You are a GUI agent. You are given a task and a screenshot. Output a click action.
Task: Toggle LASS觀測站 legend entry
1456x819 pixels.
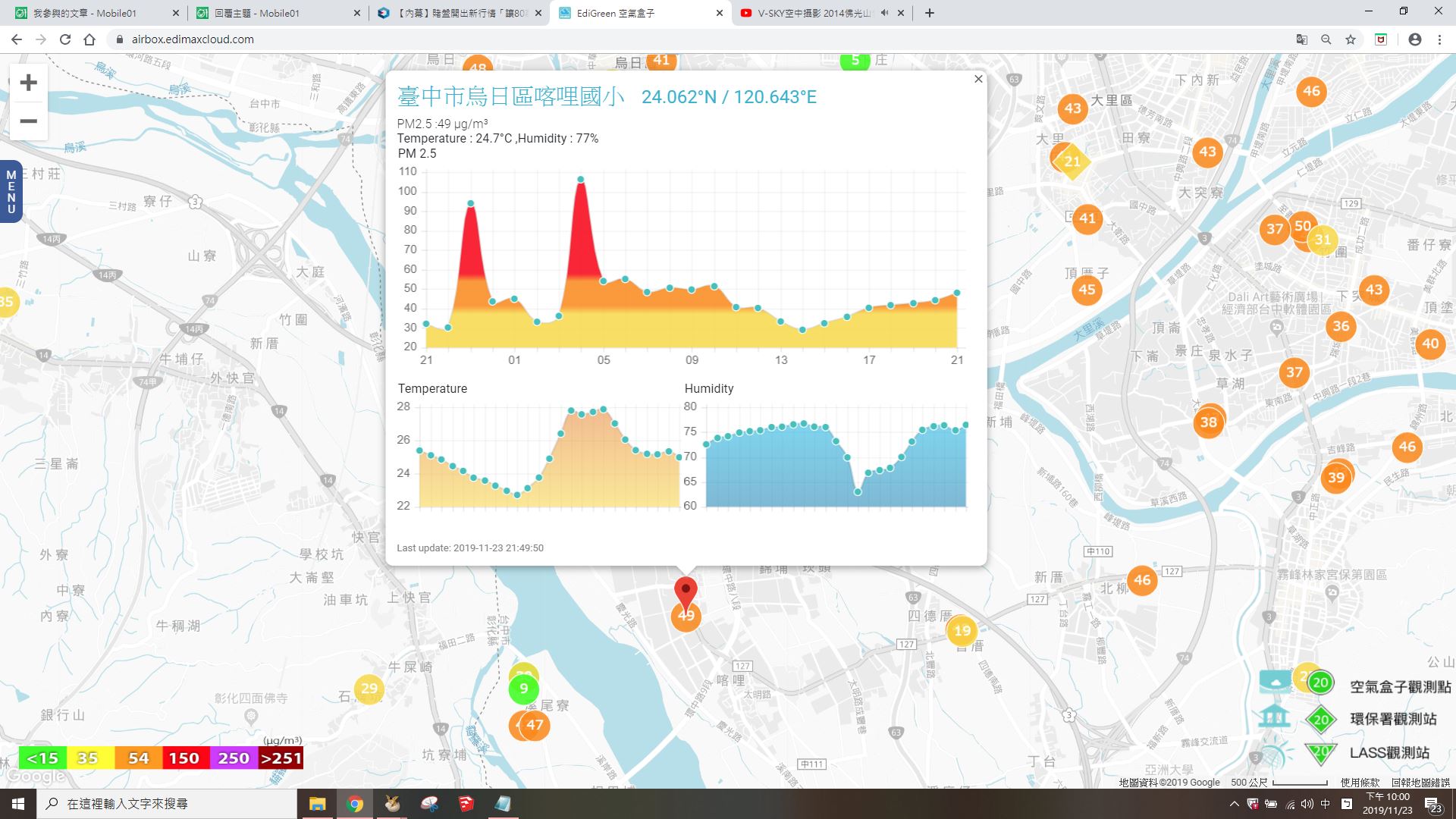point(1344,752)
